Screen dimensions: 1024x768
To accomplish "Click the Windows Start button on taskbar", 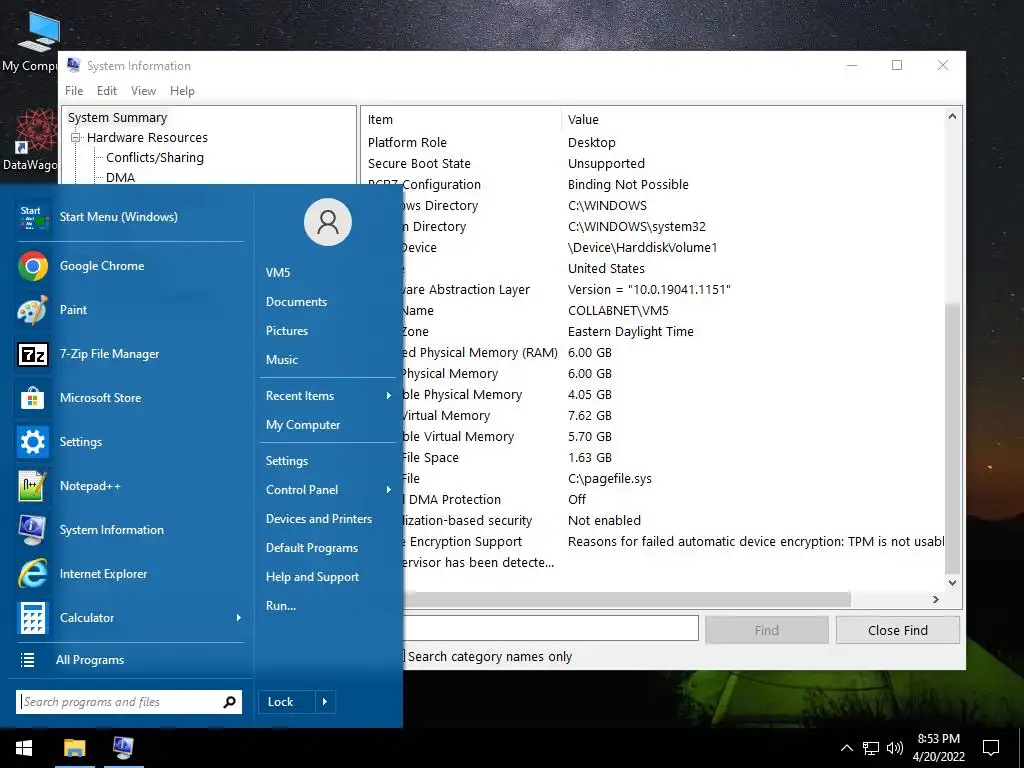I will point(24,748).
